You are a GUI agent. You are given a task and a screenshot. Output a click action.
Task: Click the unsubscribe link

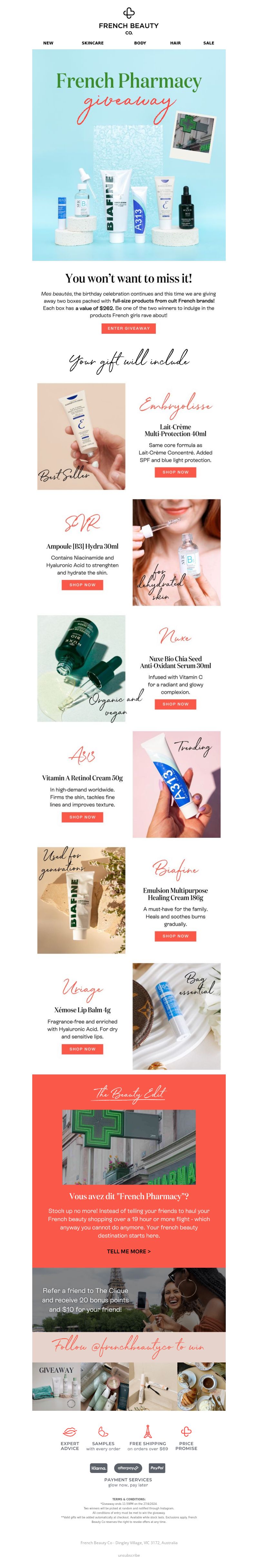click(129, 1555)
